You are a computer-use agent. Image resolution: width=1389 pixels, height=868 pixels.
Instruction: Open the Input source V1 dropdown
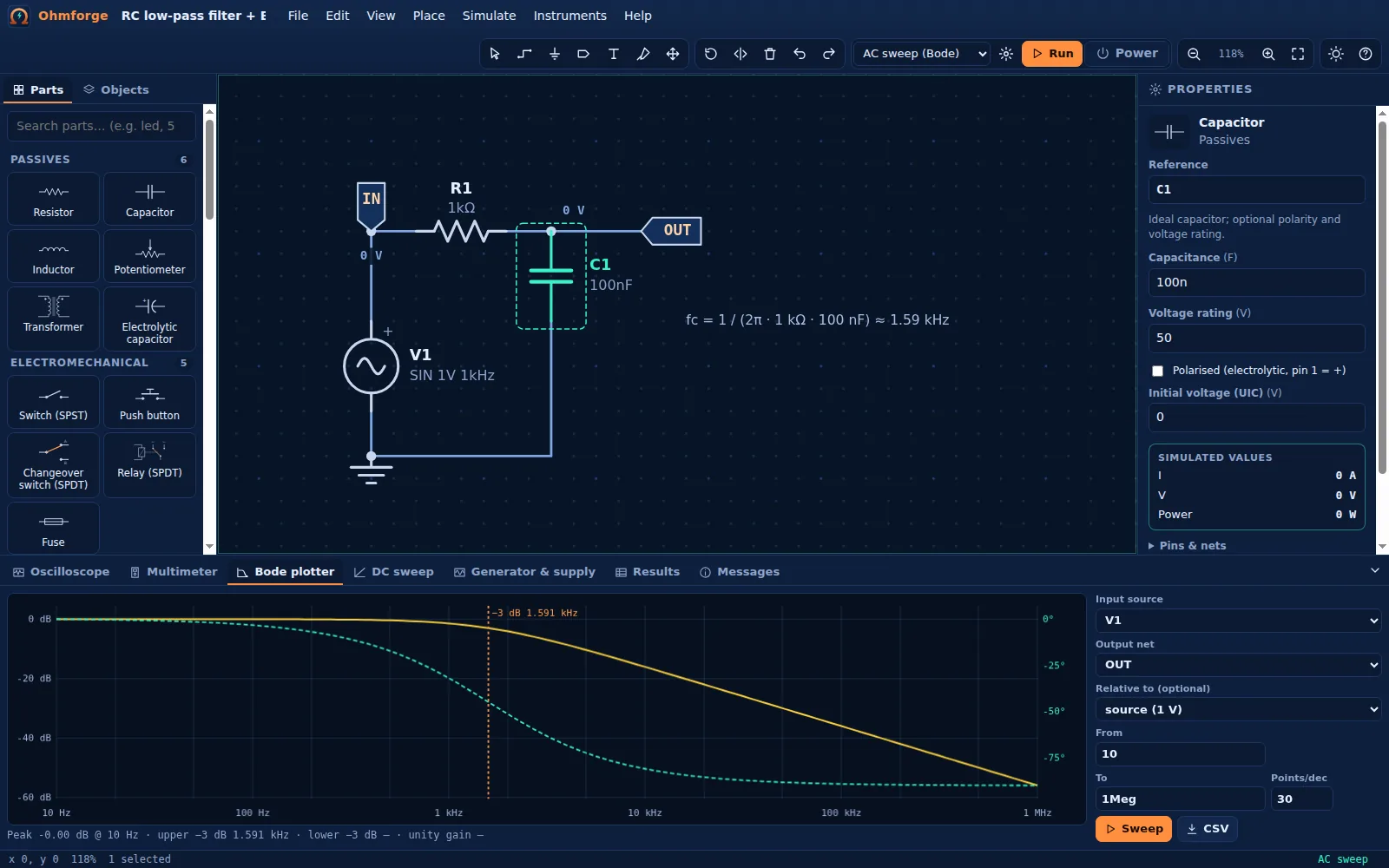pos(1238,621)
